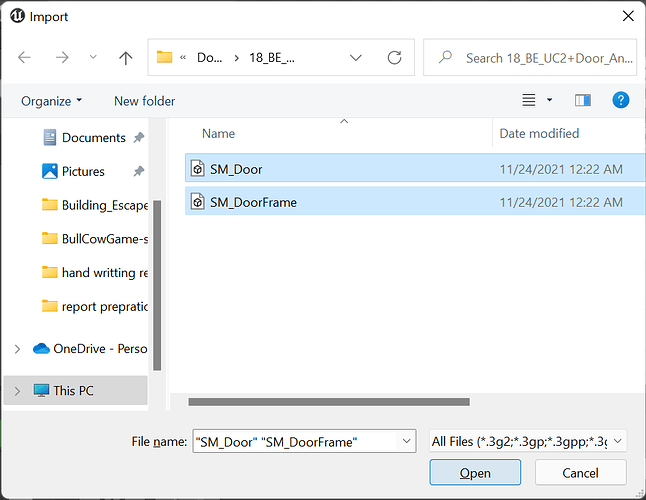Click the horizontal scrollbar in file list
Viewport: 646px width, 500px height.
point(329,402)
